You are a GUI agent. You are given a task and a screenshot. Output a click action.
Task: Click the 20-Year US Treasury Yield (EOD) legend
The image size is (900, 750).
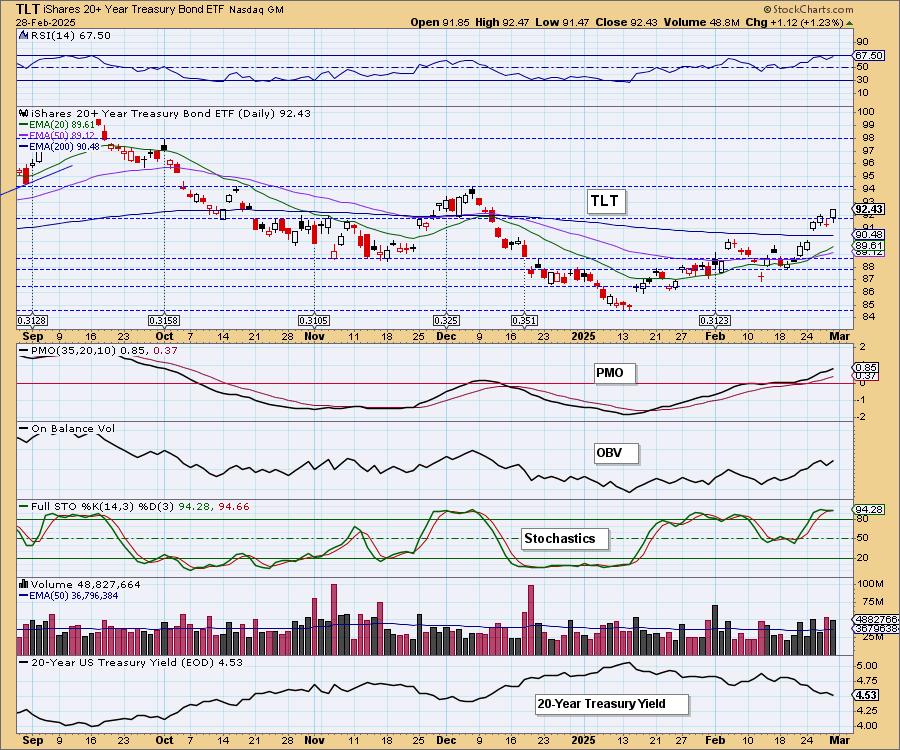(x=137, y=662)
